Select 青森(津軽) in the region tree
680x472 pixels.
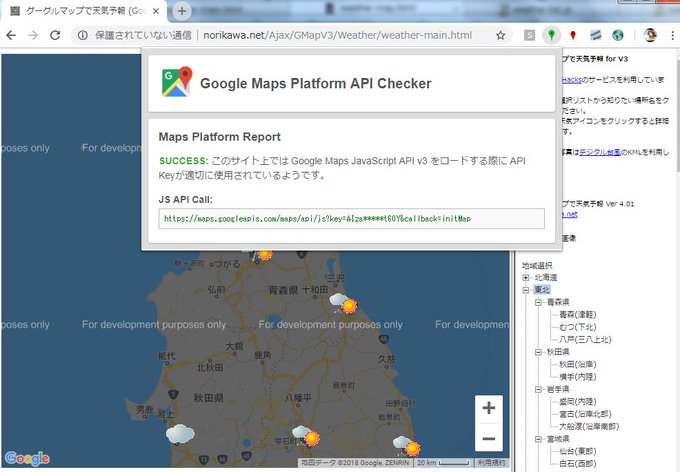(x=578, y=315)
